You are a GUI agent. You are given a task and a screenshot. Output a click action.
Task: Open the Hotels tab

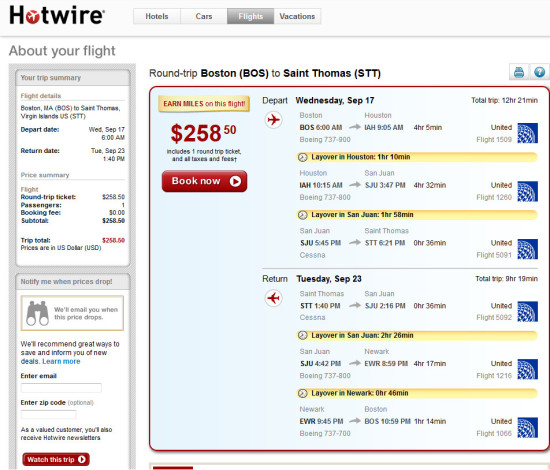[157, 16]
